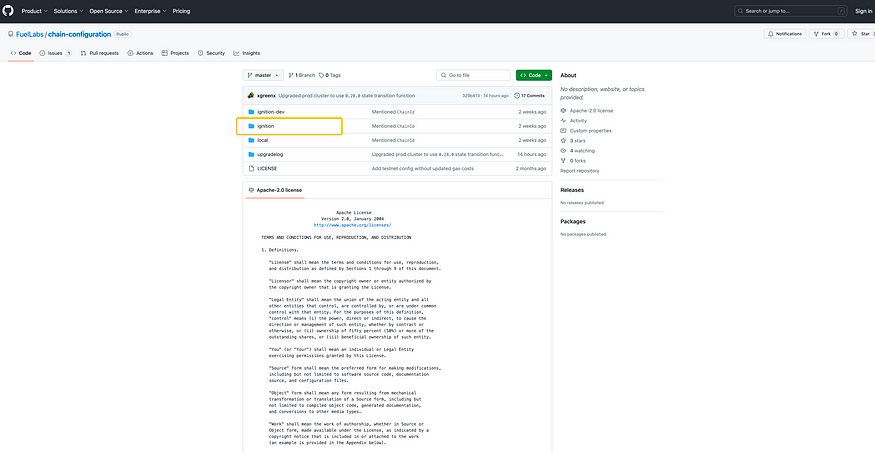The height and width of the screenshot is (453, 875).
Task: Open the chain-configuration repository link
Action: 79,35
